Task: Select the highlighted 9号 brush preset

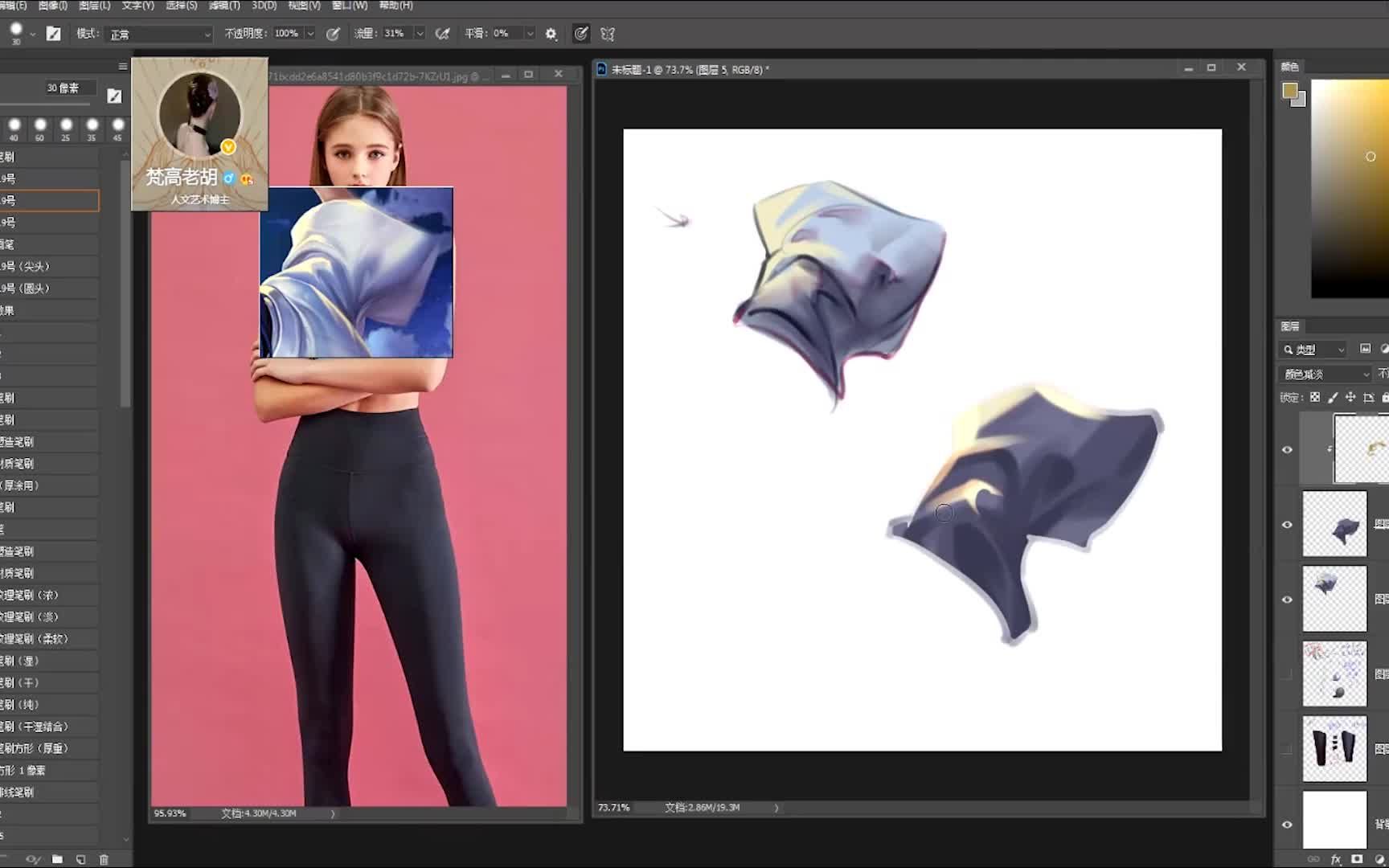Action: [49, 200]
